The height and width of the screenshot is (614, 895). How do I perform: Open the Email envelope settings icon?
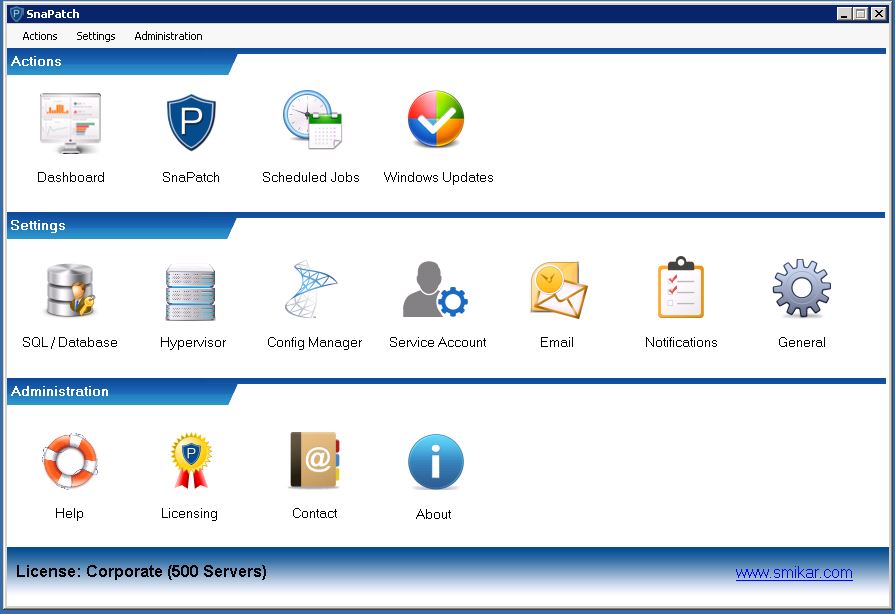pyautogui.click(x=558, y=289)
